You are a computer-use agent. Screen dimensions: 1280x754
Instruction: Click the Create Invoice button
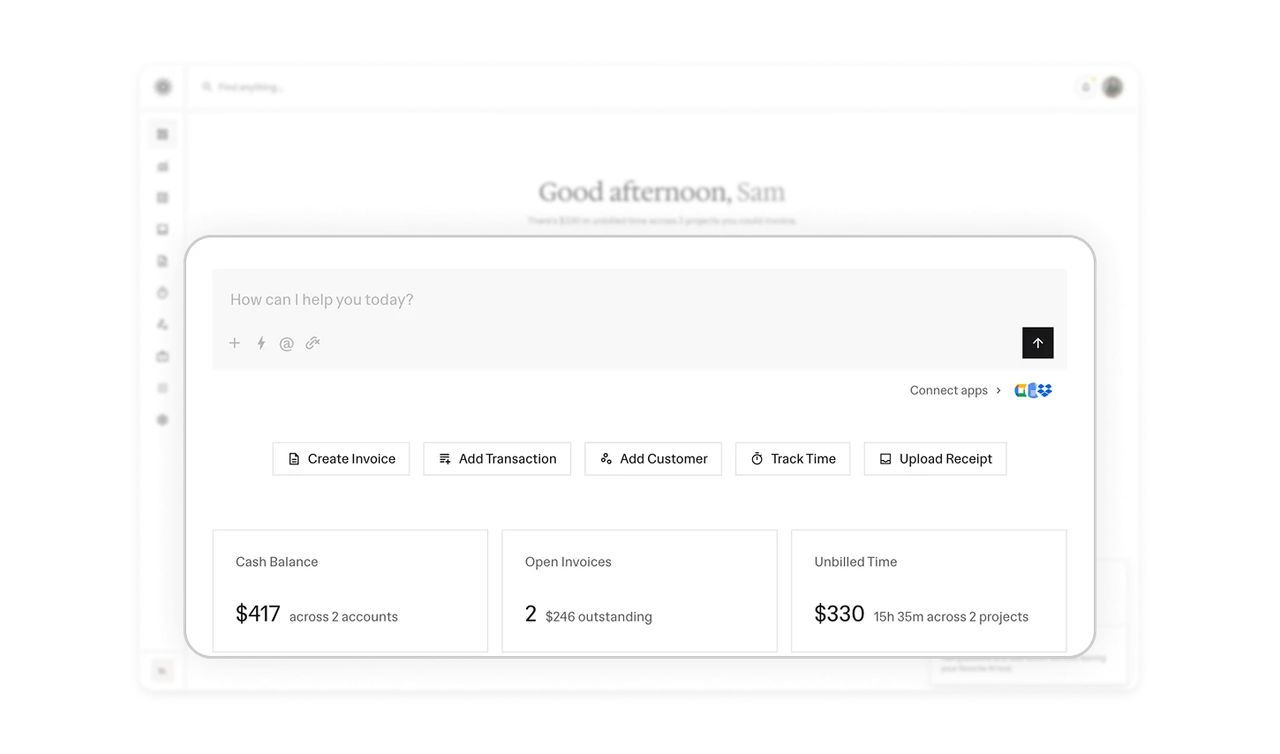341,459
